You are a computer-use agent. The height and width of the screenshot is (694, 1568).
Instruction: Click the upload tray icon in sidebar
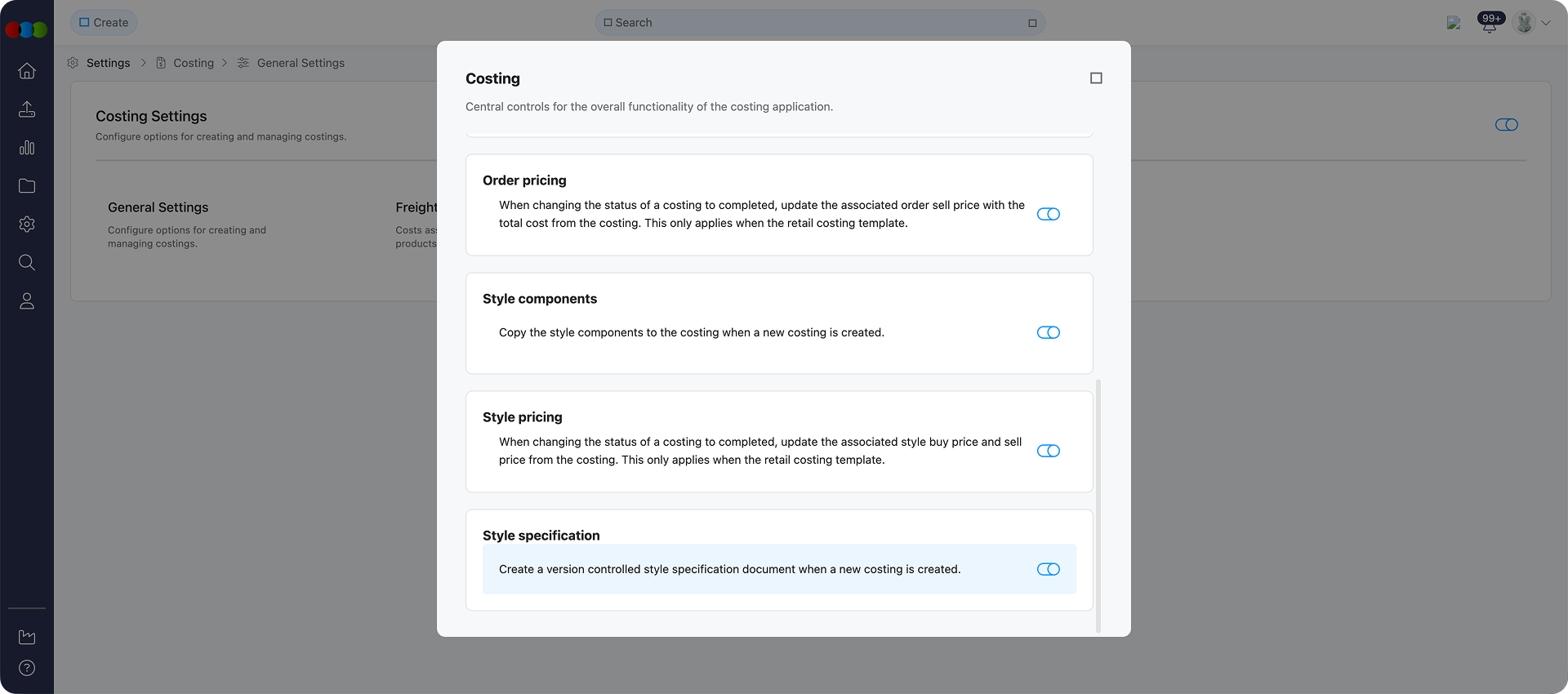coord(27,109)
